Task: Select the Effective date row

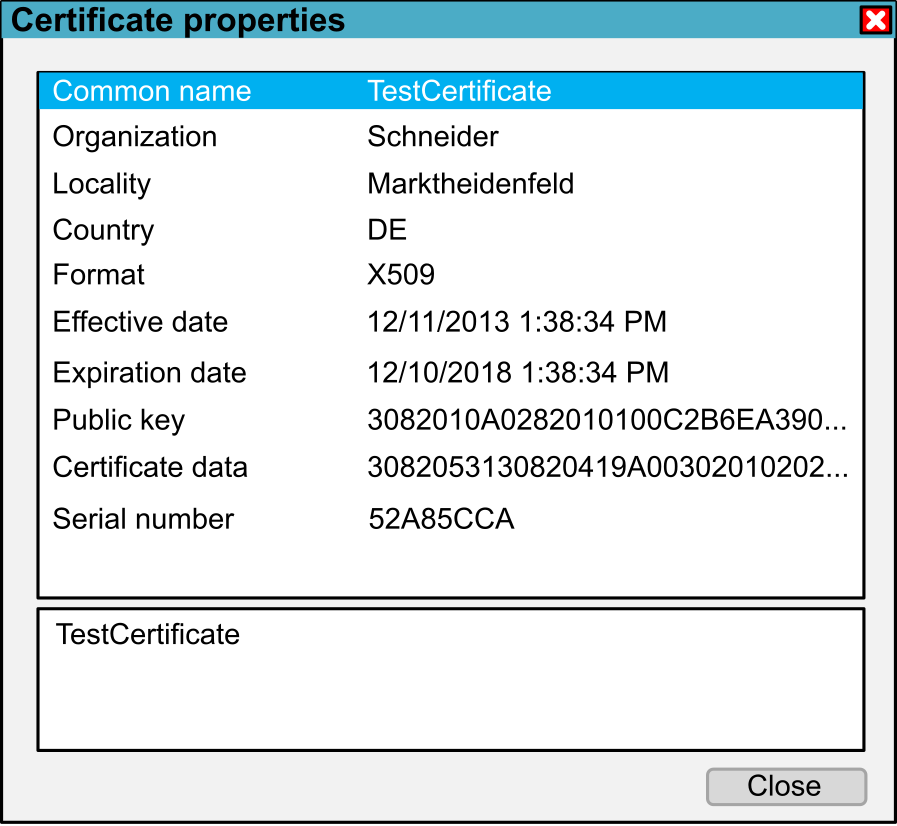Action: coord(451,321)
